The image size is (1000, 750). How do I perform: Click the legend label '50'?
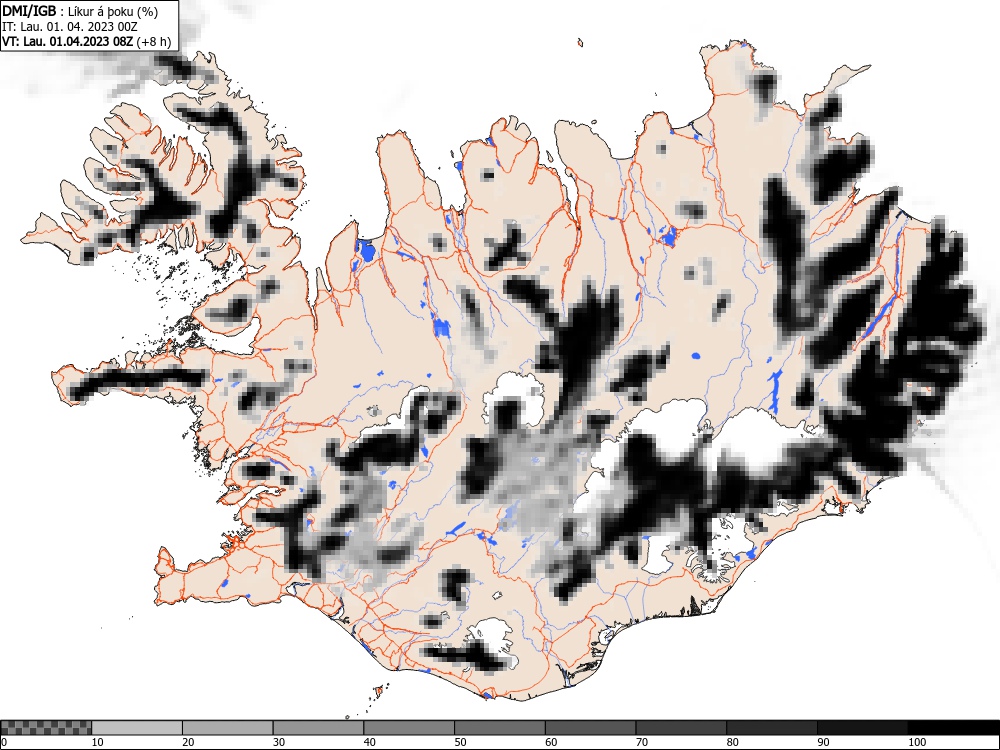(x=460, y=742)
